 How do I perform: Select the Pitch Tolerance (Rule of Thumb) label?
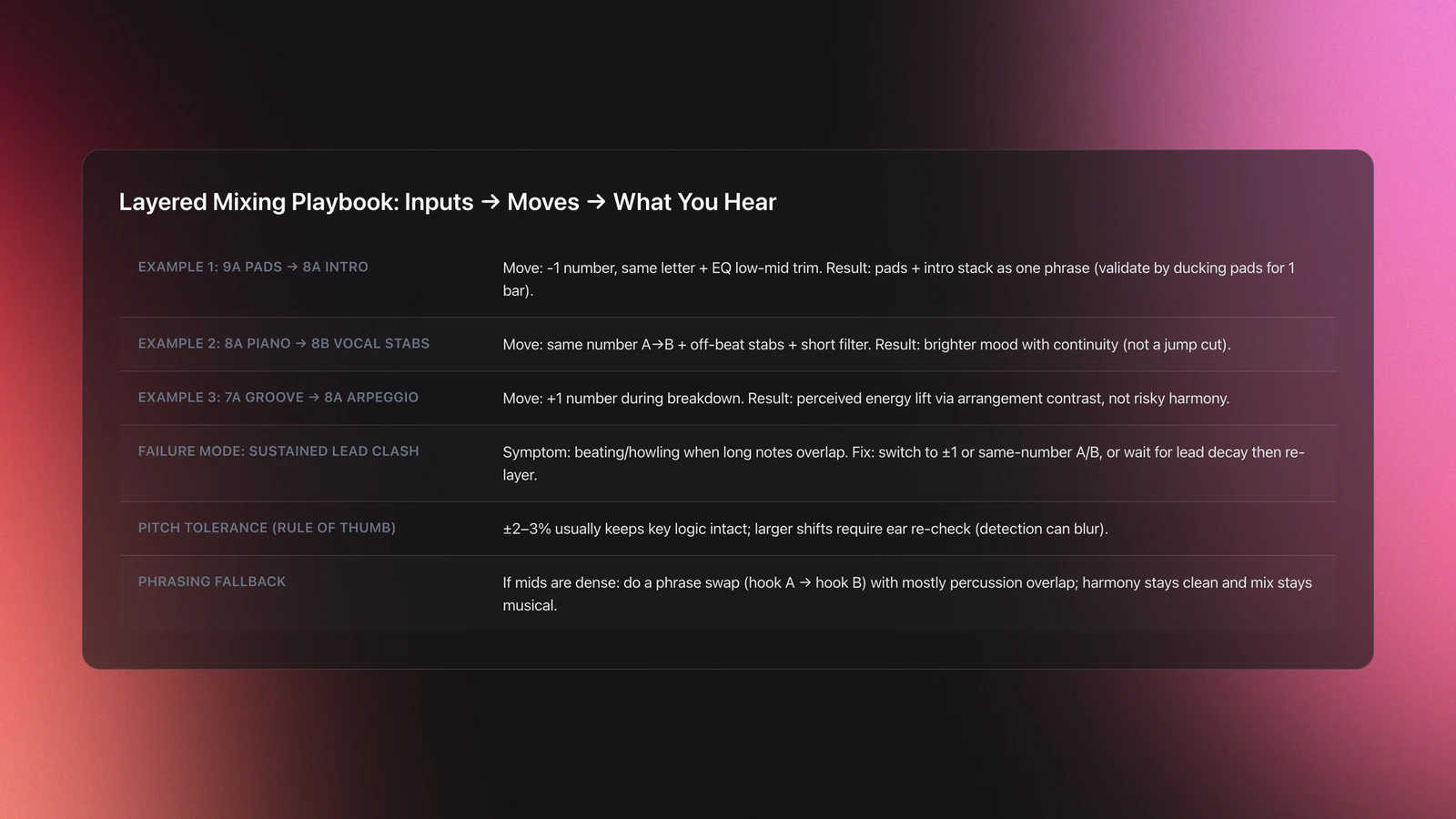(267, 527)
